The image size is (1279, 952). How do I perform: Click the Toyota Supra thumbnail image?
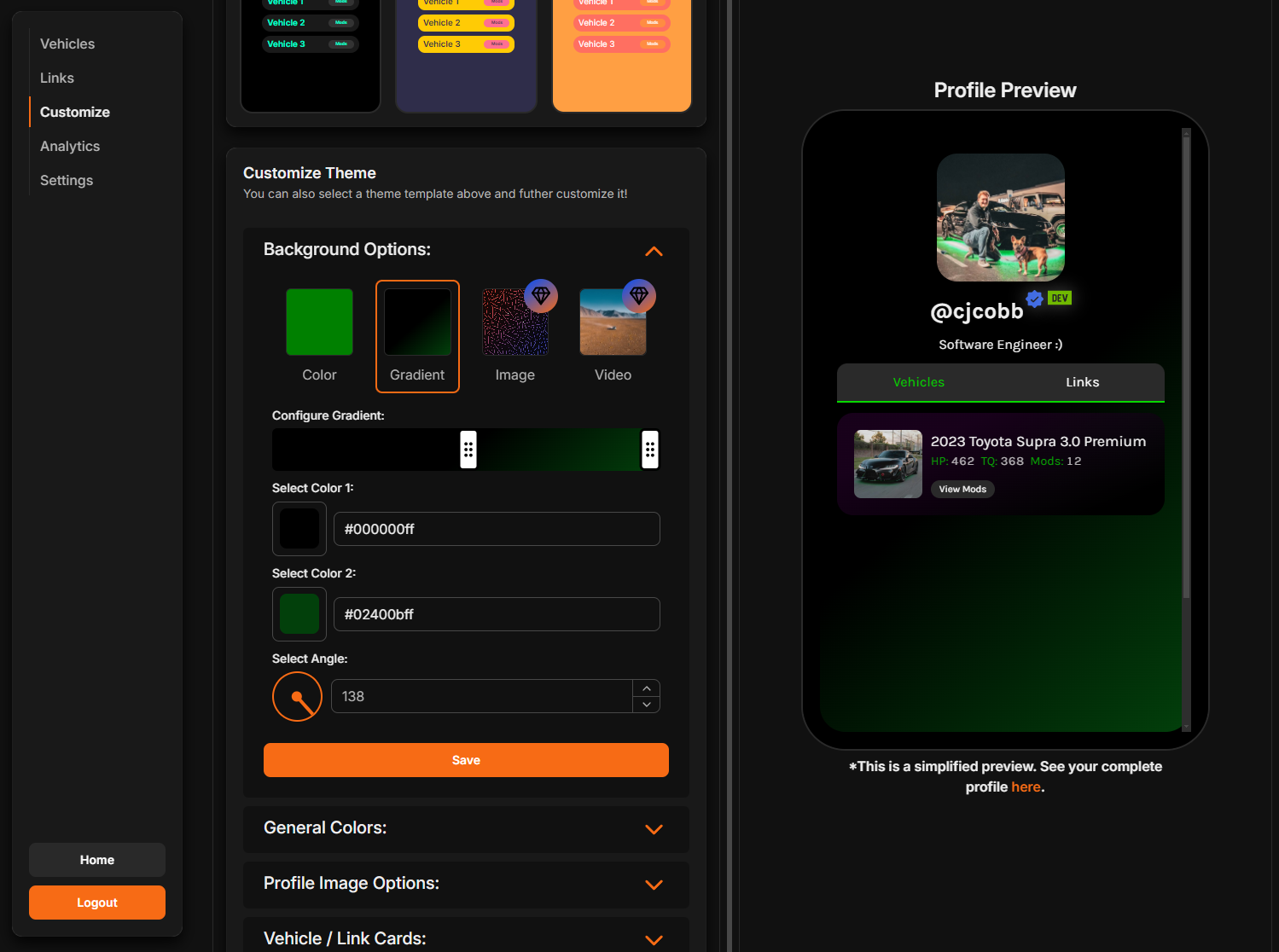888,464
